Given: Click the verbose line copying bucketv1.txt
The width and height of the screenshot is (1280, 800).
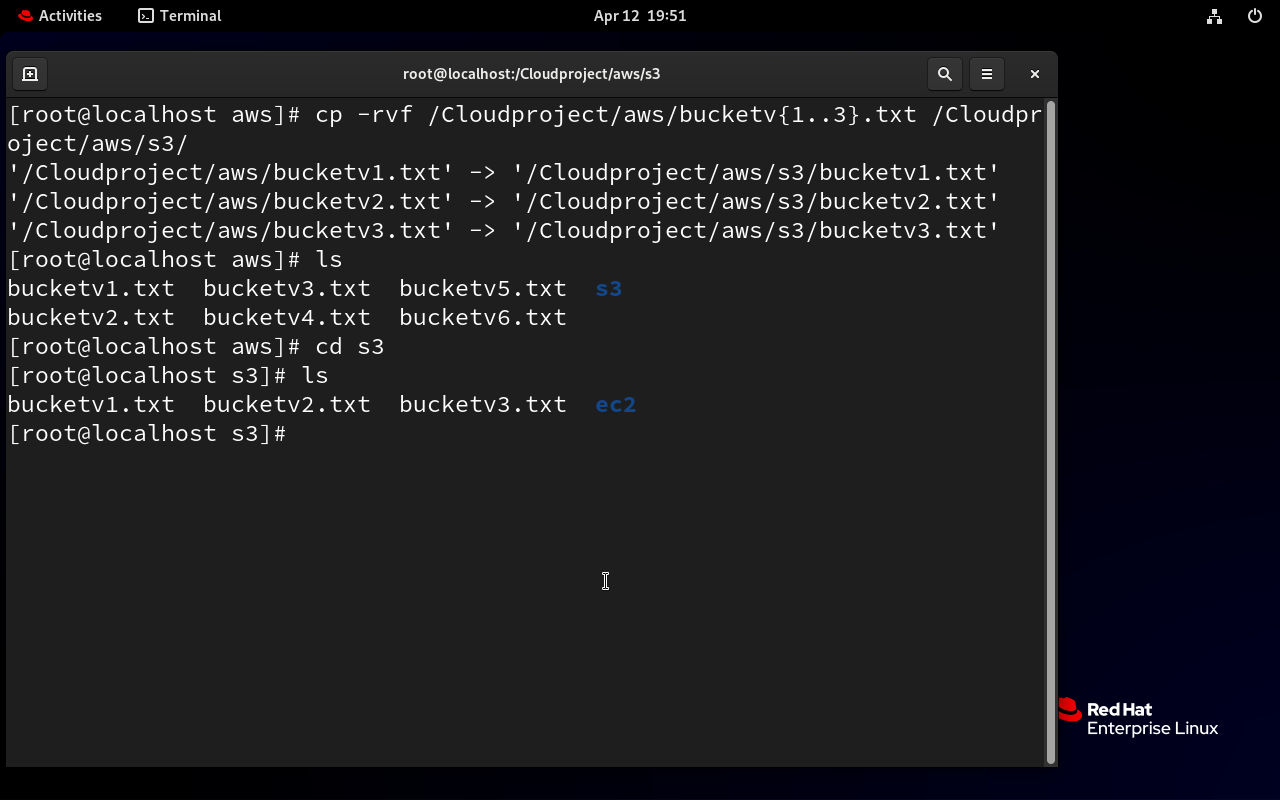Looking at the screenshot, I should [504, 173].
